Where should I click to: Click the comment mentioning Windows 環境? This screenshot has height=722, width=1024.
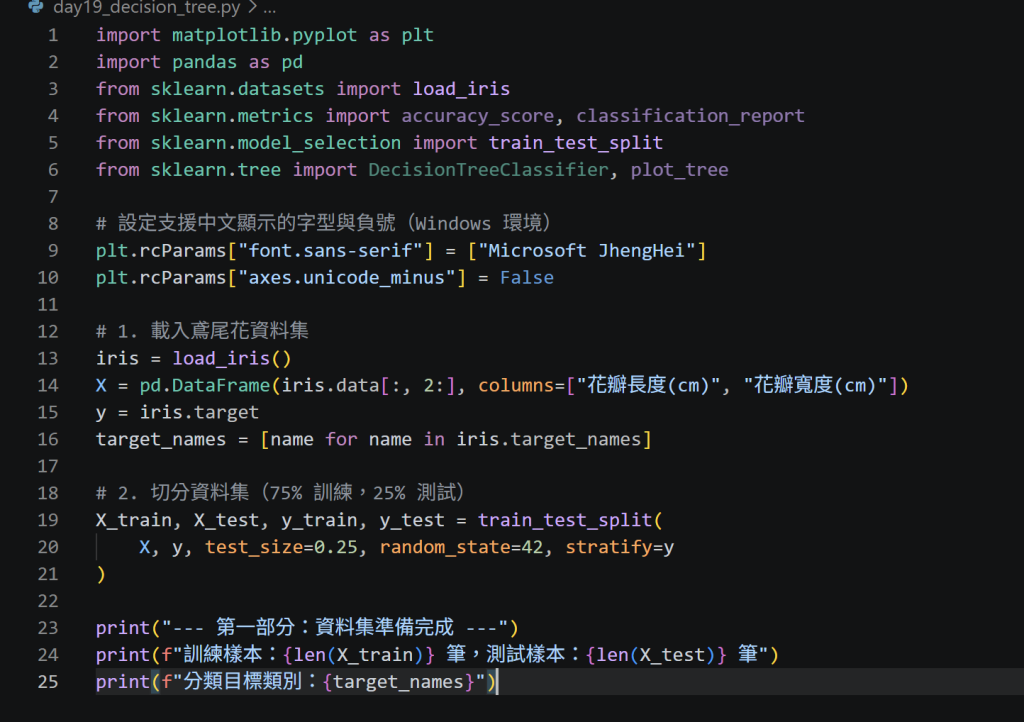point(324,223)
